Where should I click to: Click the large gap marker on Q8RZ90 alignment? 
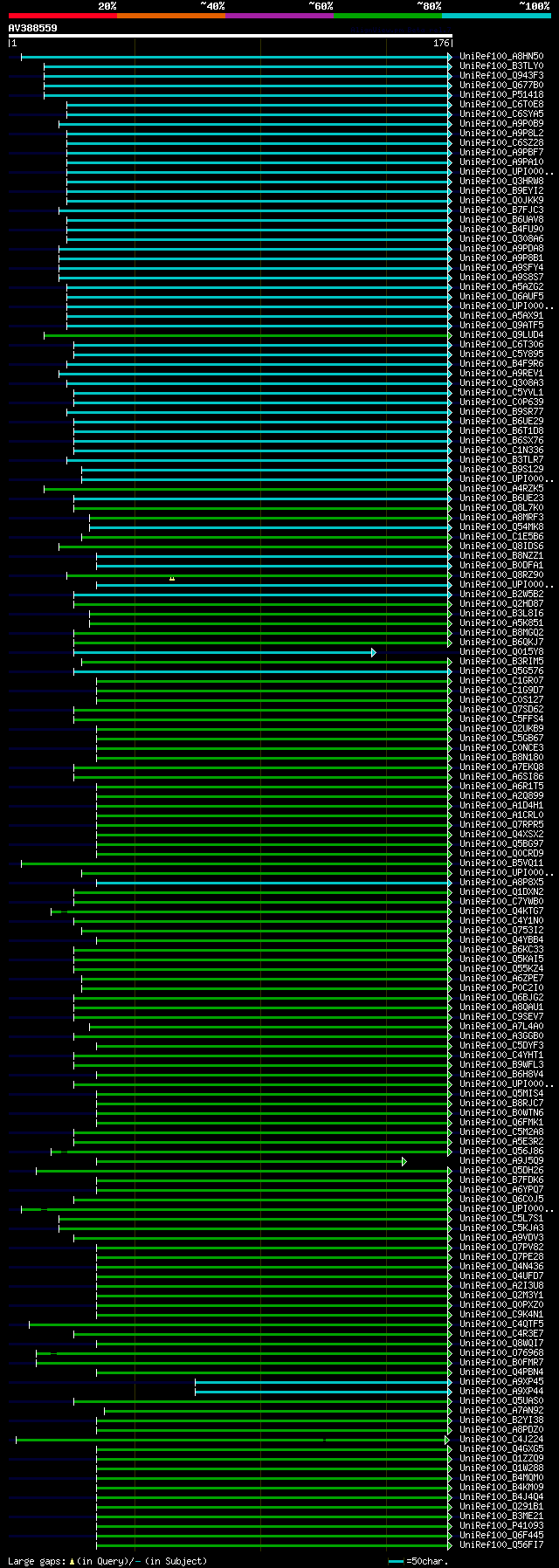click(x=172, y=578)
